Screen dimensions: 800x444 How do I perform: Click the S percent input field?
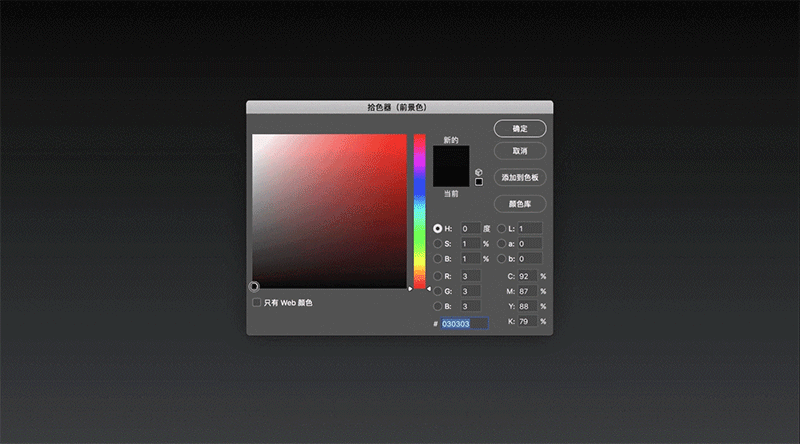pyautogui.click(x=470, y=244)
